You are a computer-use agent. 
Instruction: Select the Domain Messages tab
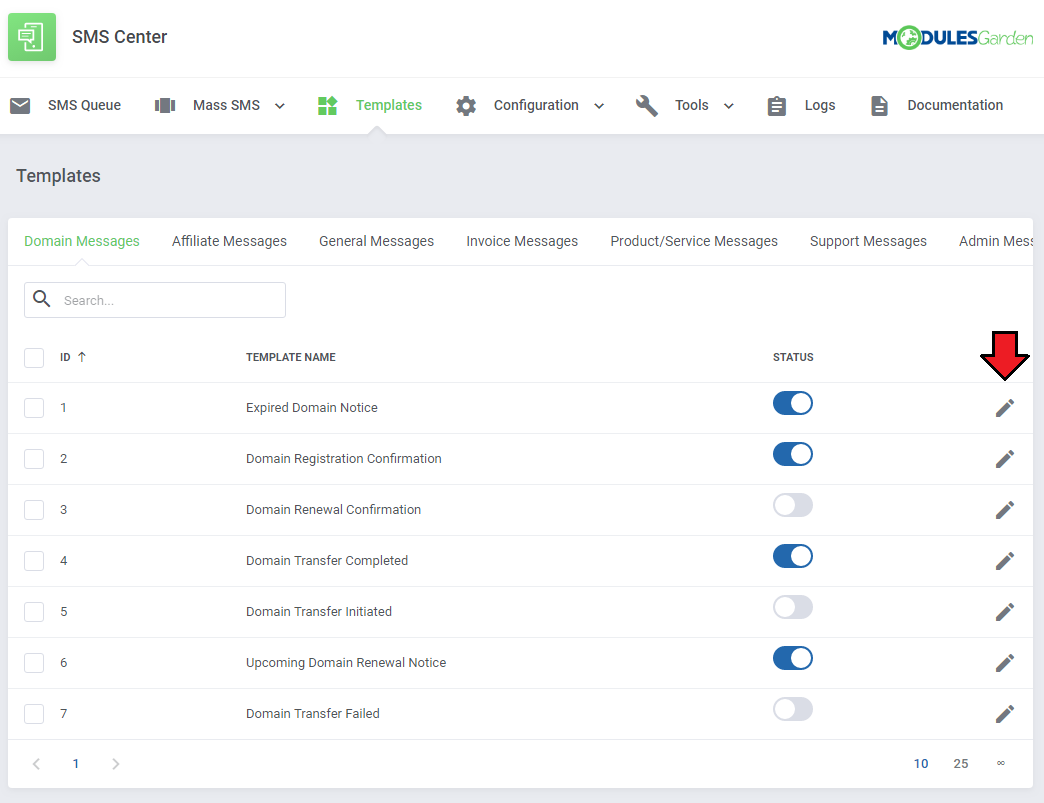coord(82,241)
